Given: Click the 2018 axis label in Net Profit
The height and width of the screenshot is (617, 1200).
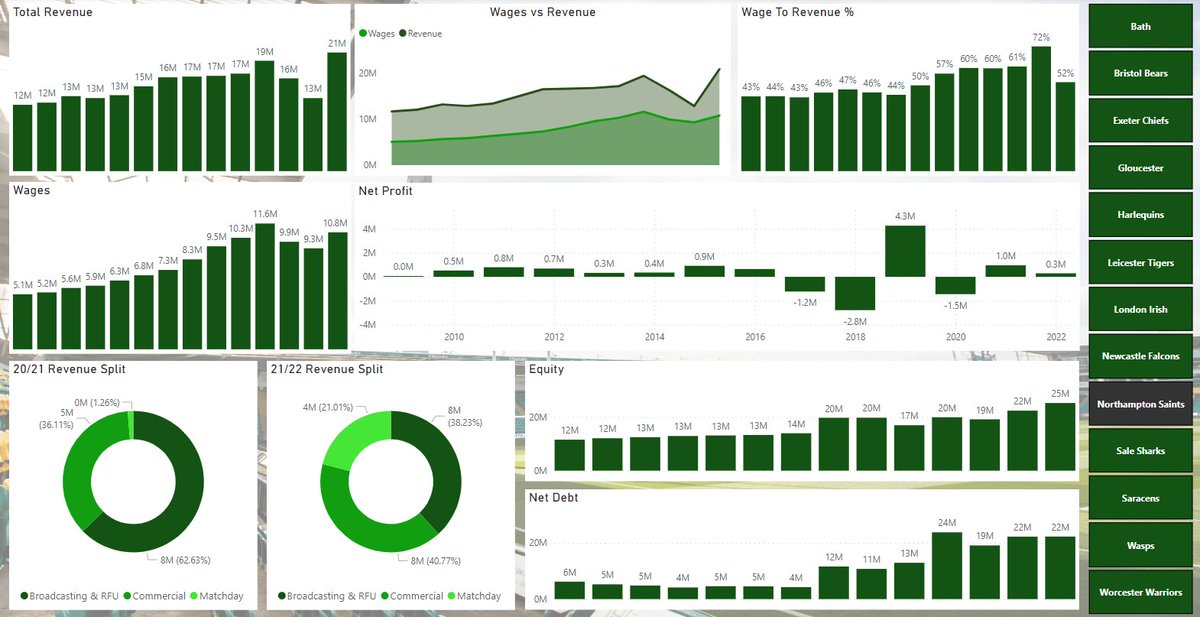Looking at the screenshot, I should [855, 337].
